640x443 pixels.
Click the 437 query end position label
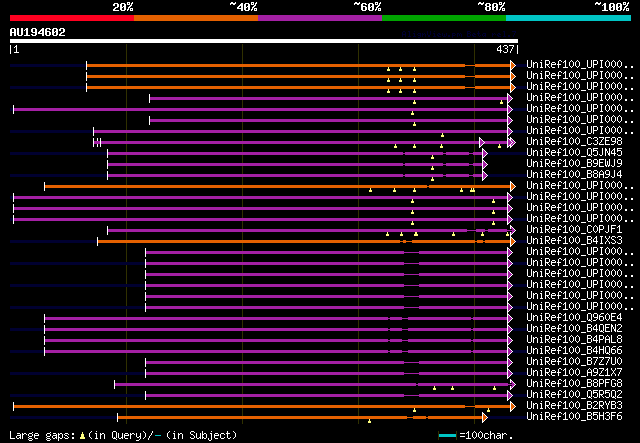pos(505,49)
